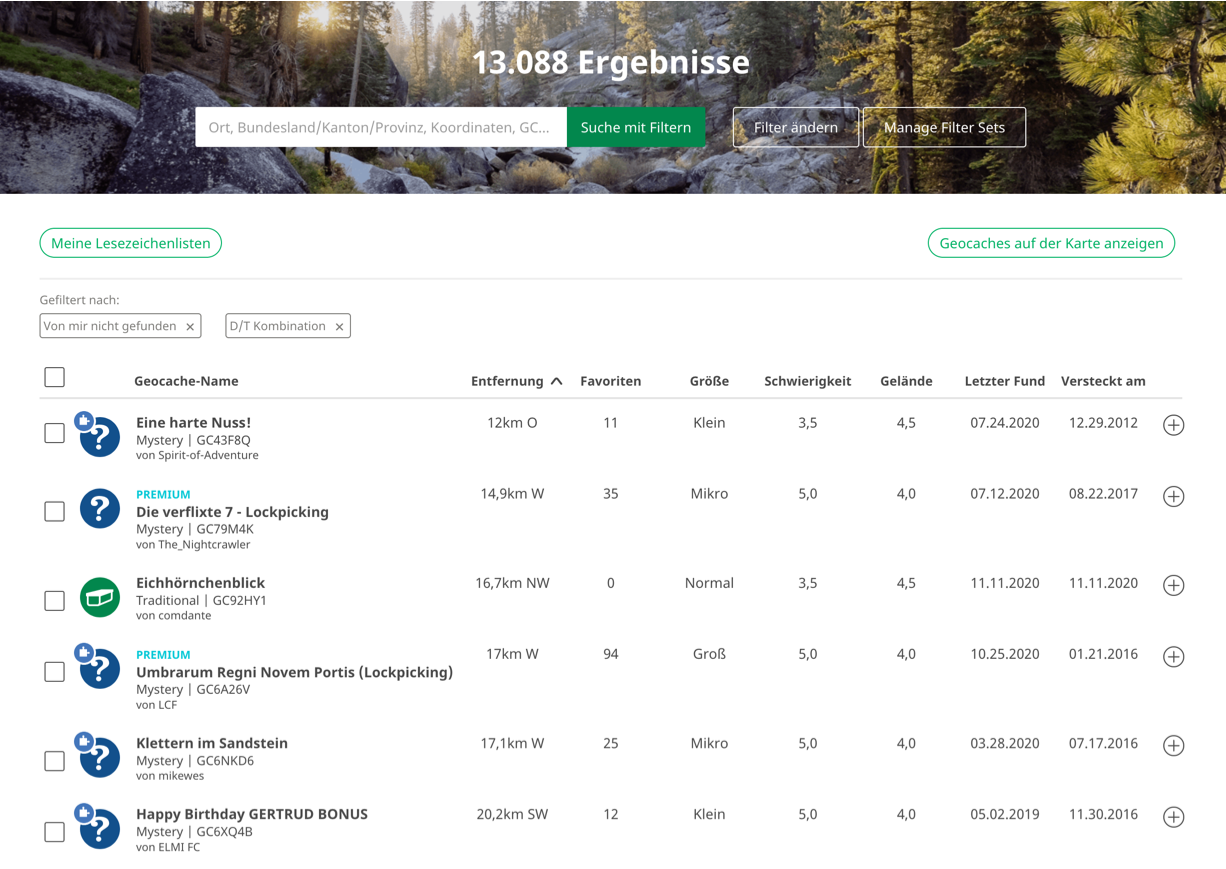Click the plus icon for Die verflixte 7 row
1226x869 pixels.
point(1173,496)
